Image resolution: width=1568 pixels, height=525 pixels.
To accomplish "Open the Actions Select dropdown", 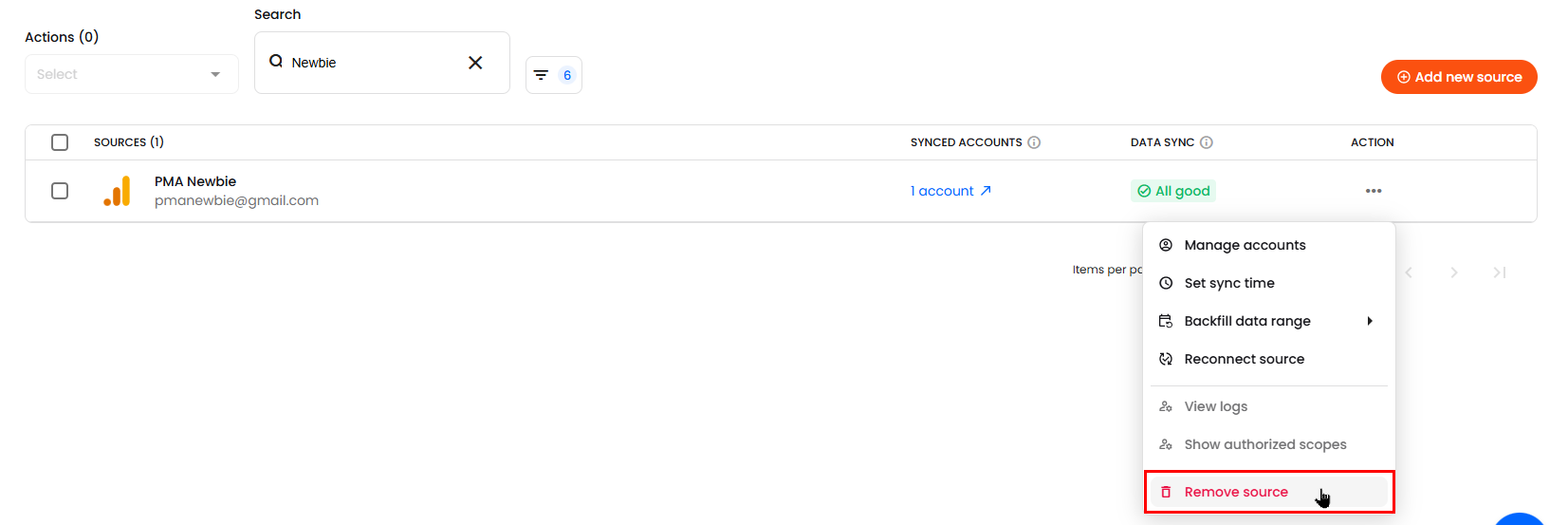I will 131,74.
